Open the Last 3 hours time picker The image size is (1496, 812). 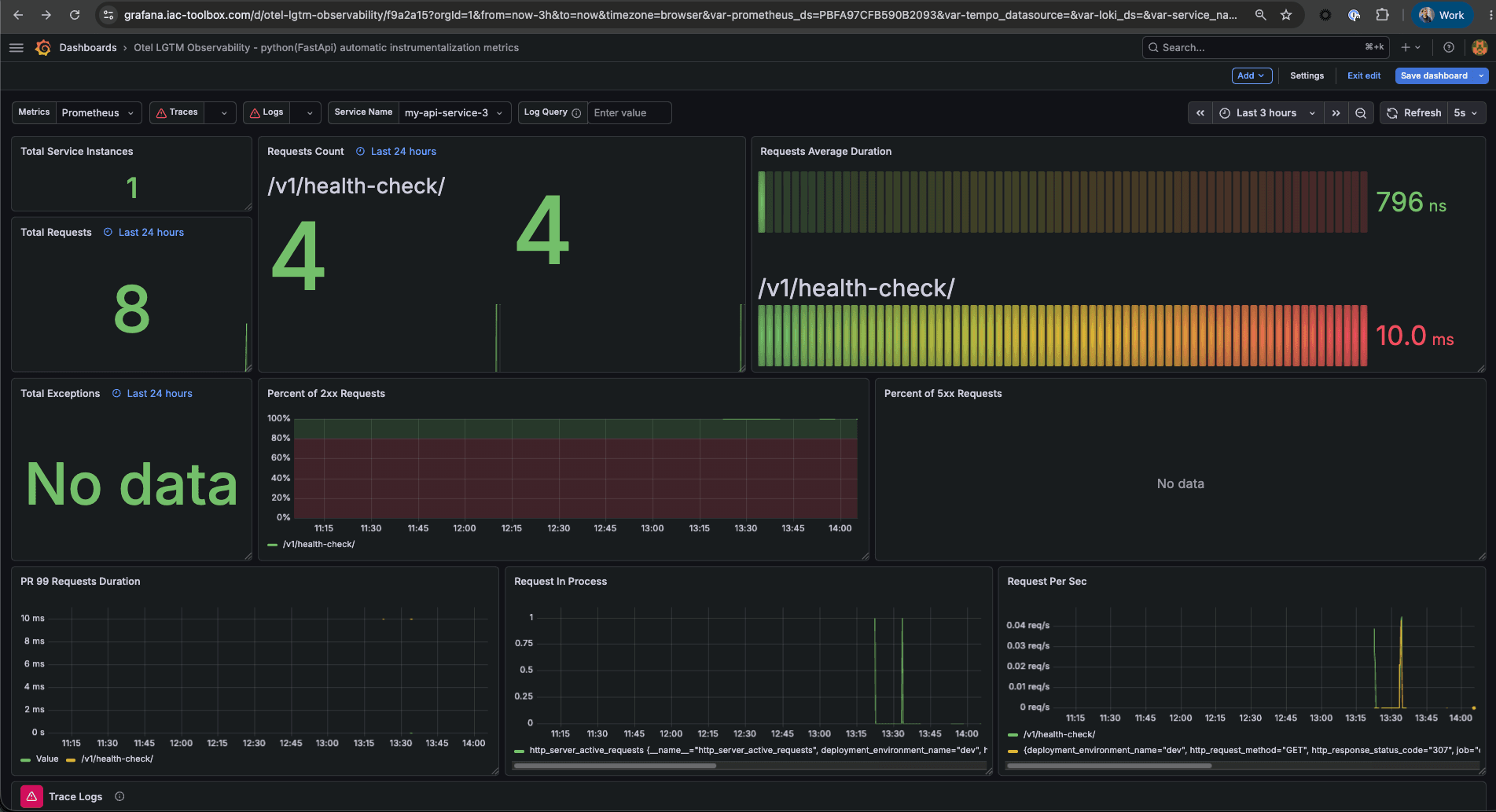point(1268,113)
